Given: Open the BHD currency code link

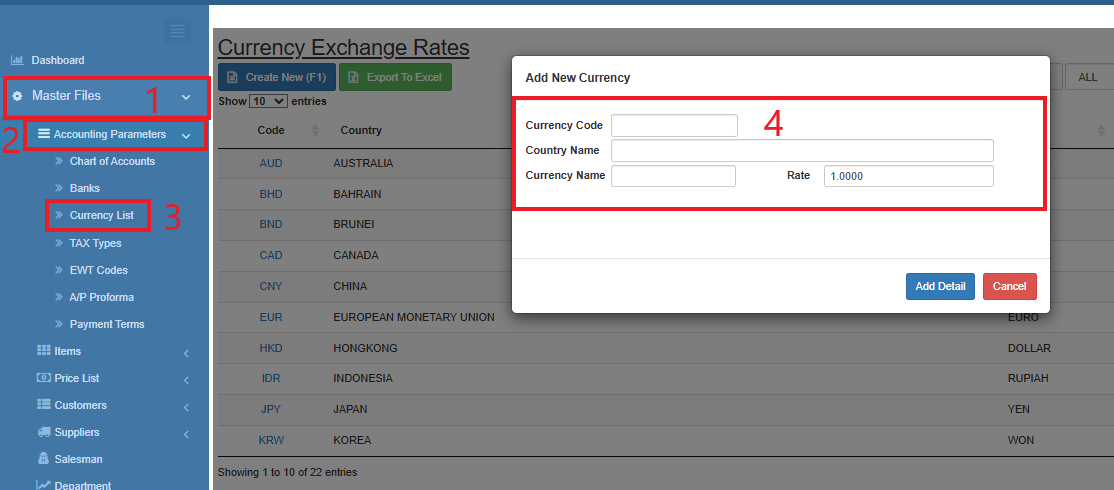Looking at the screenshot, I should (x=271, y=194).
